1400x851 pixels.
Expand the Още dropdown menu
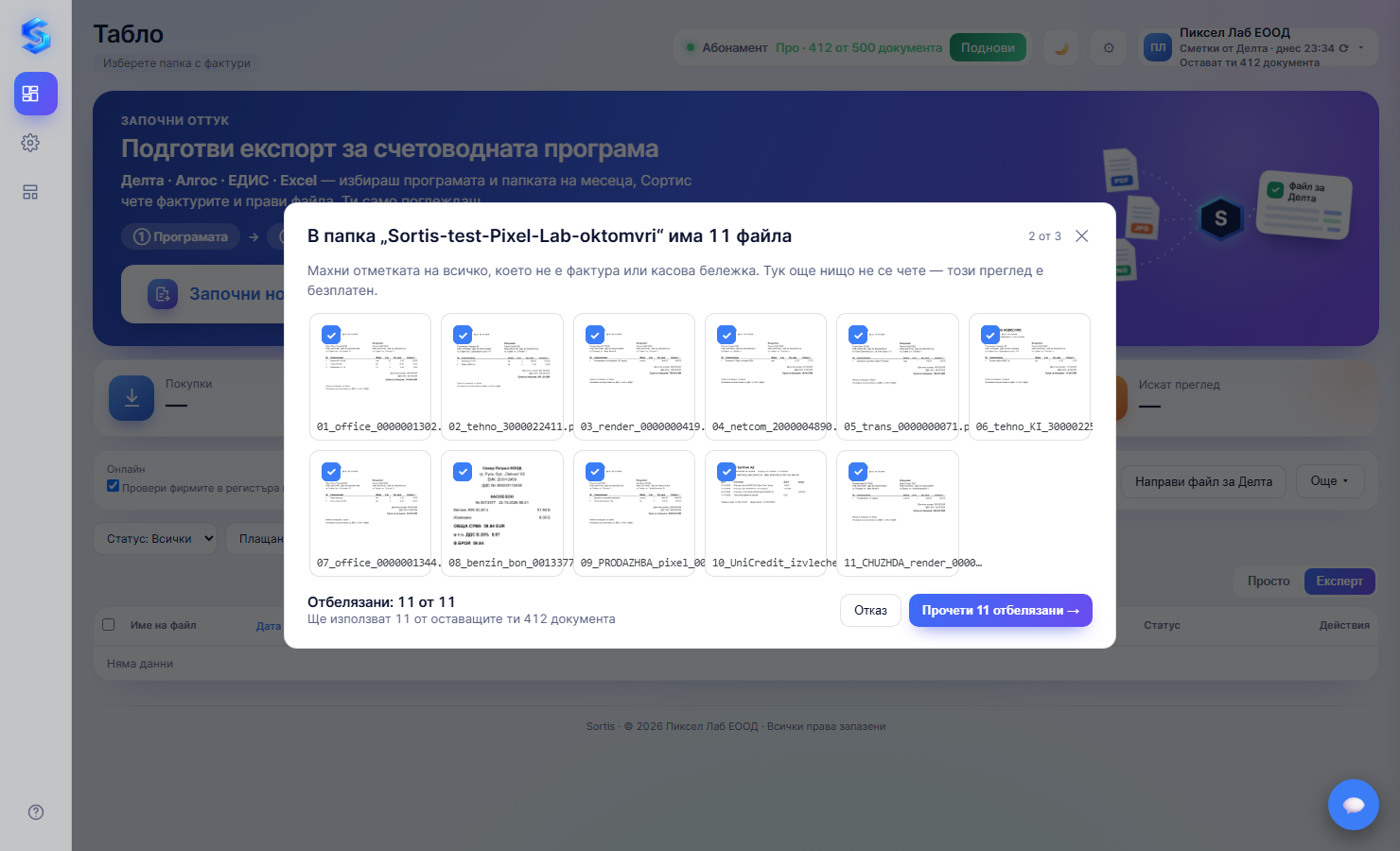[1330, 481]
